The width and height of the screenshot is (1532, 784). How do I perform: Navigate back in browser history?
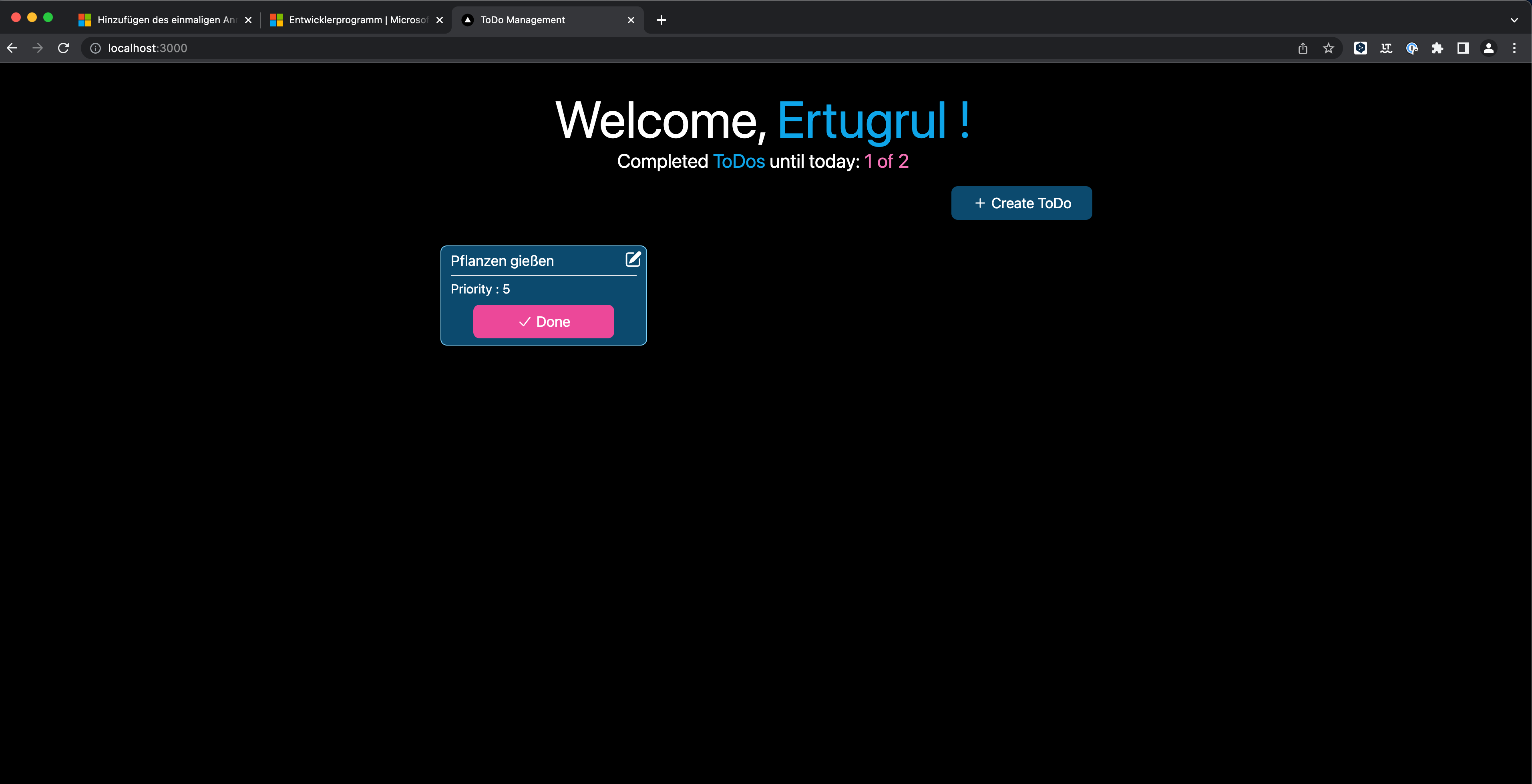12,48
